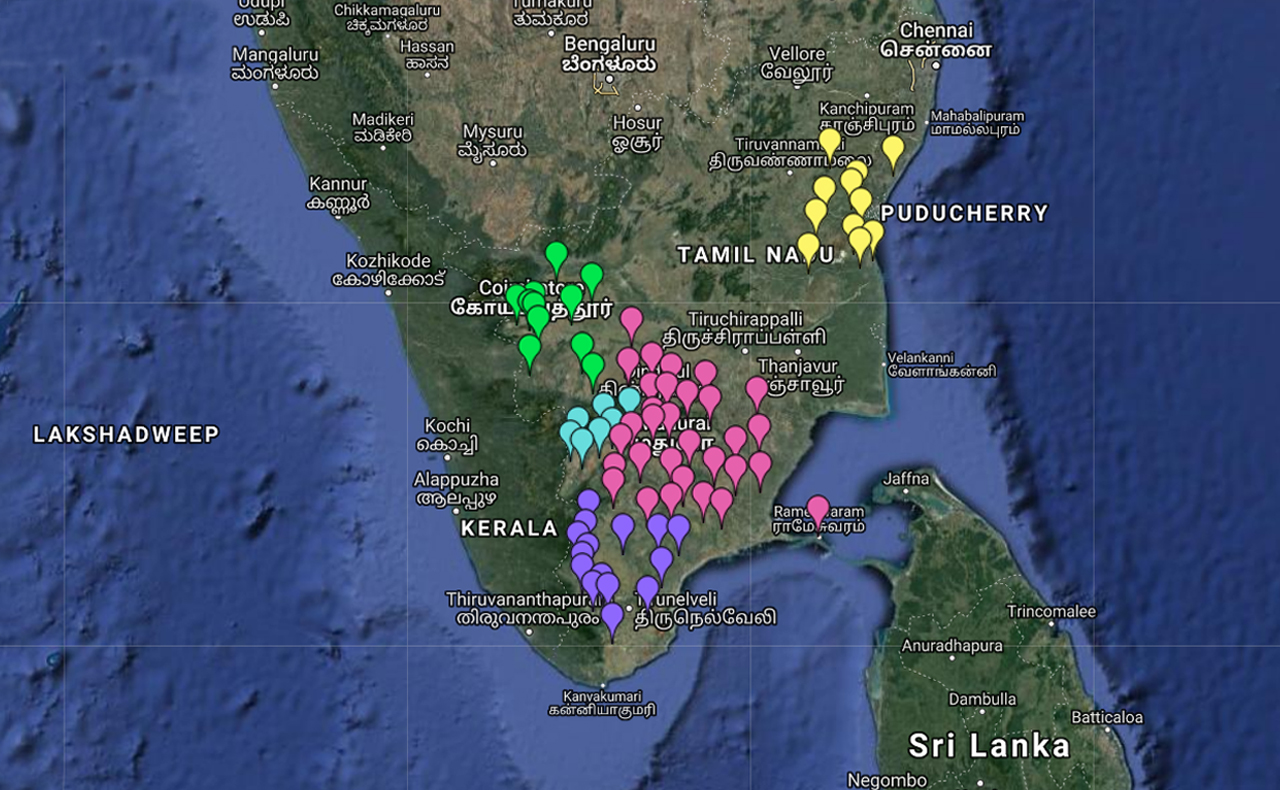This screenshot has width=1280, height=790.
Task: Click the Jaffna city label
Action: (906, 479)
